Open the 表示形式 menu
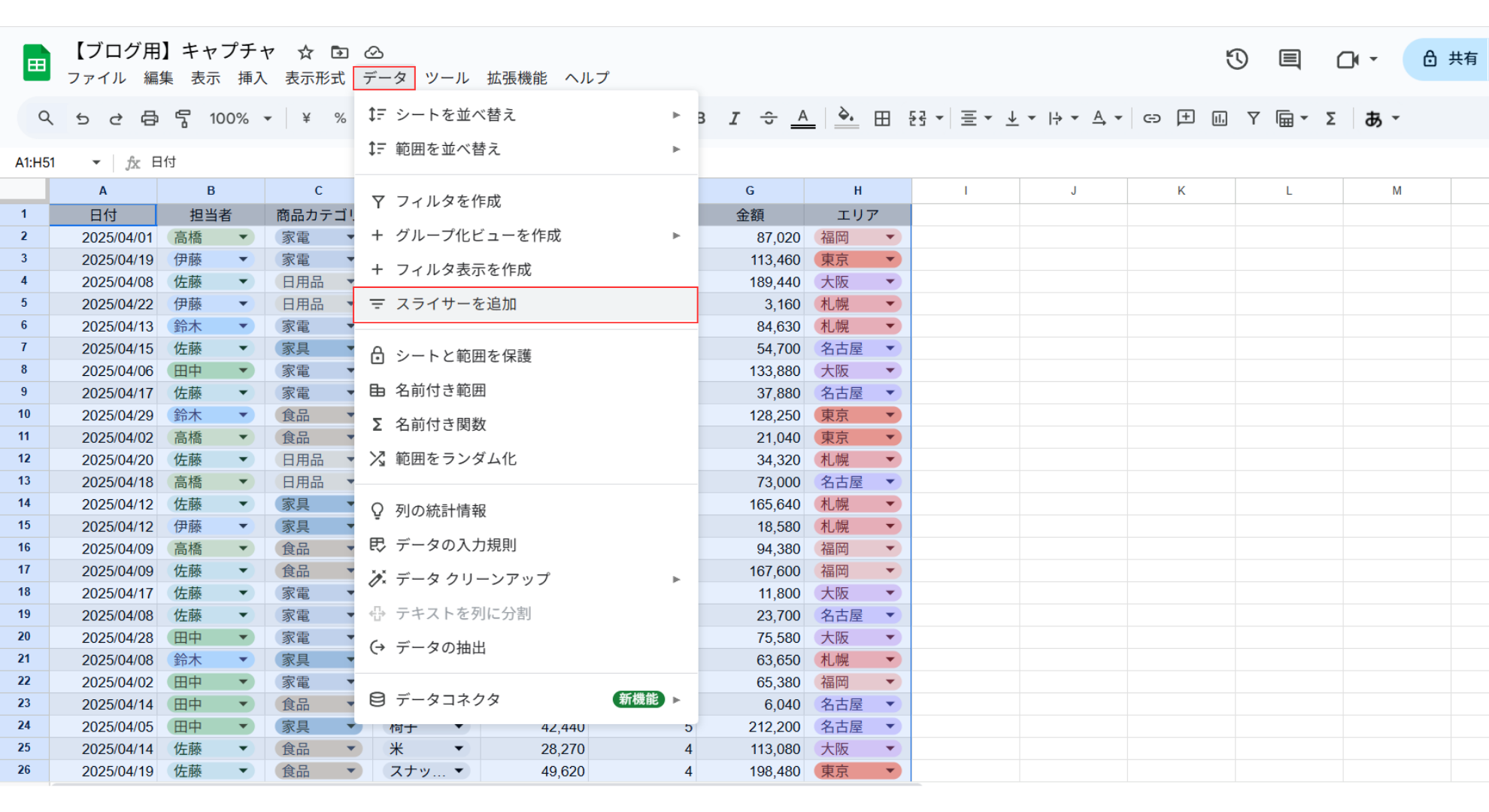Image resolution: width=1489 pixels, height=812 pixels. tap(314, 78)
